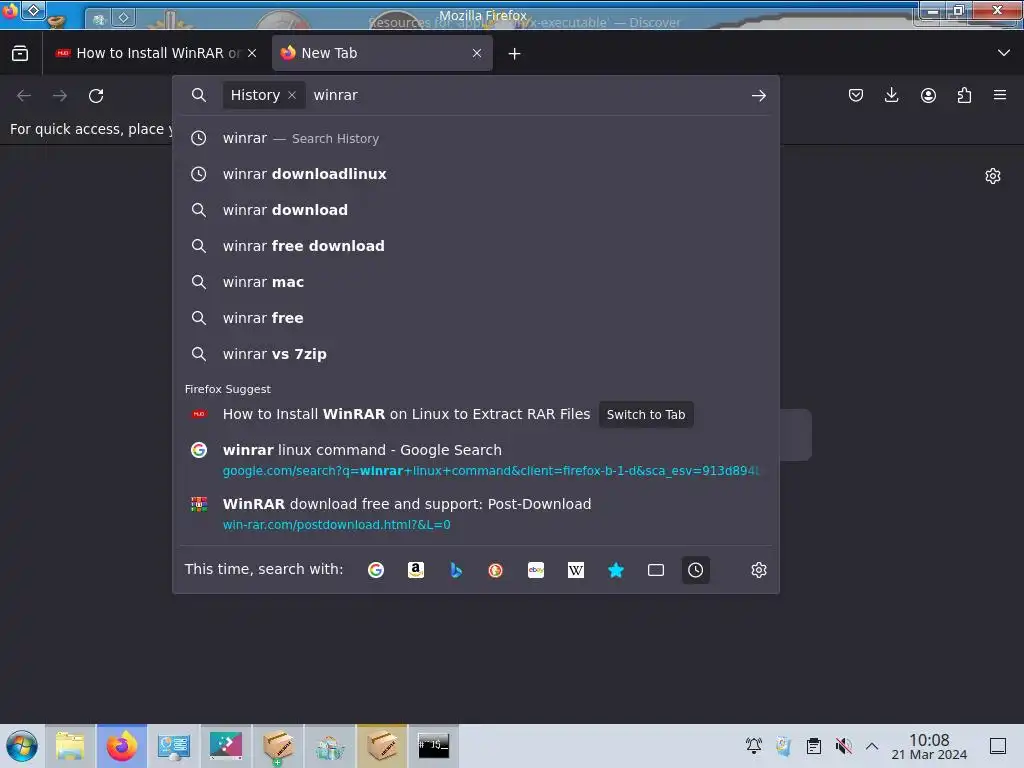Open 'How to Install WinRAR on Linux' result

[x=406, y=414]
